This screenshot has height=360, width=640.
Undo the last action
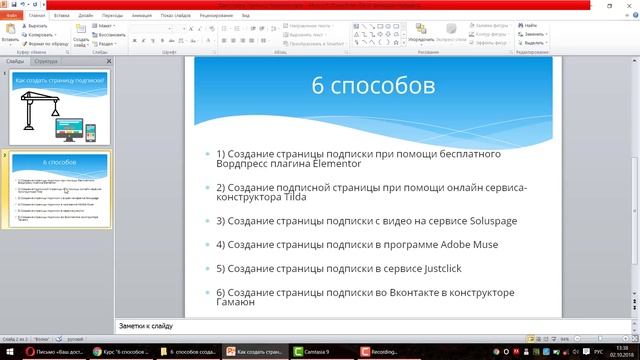click(x=23, y=4)
